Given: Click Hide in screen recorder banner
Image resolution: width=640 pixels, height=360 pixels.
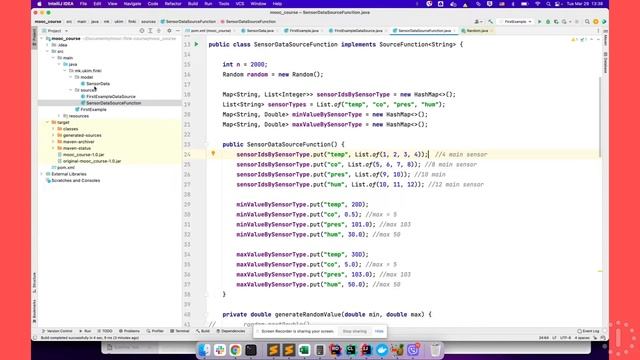Looking at the screenshot, I should pos(379,331).
